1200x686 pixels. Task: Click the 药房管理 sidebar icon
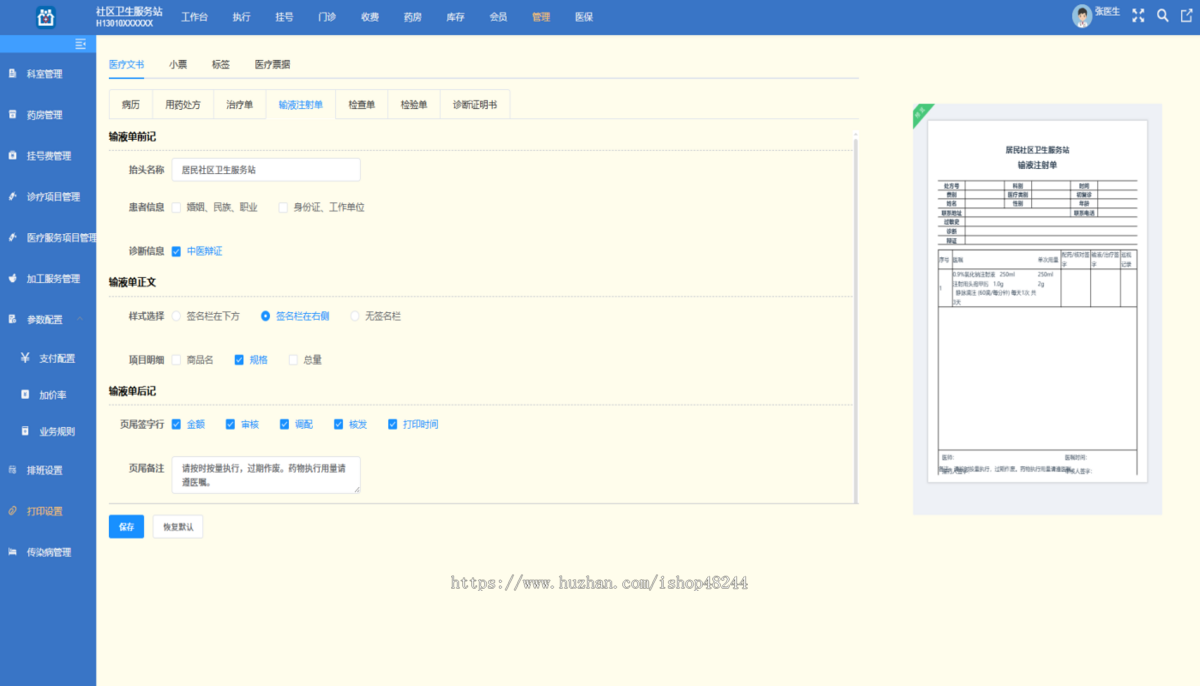[x=12, y=115]
